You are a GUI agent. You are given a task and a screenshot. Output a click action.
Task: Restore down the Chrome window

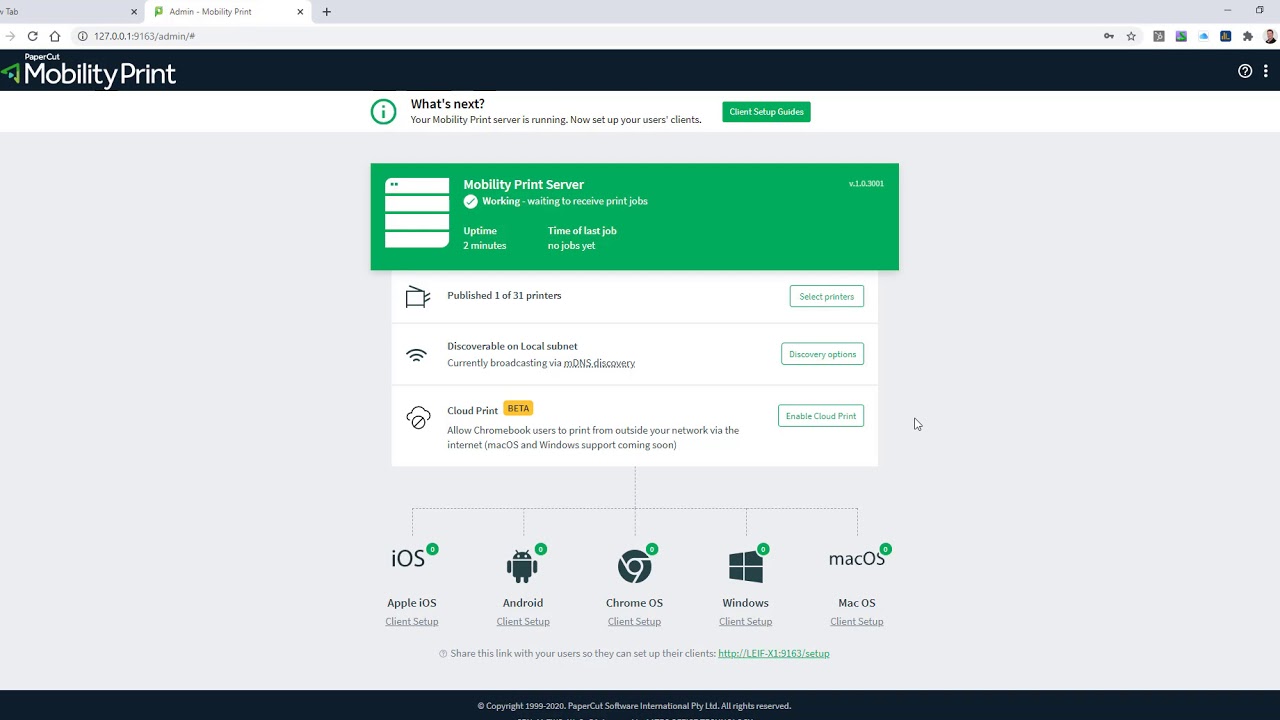click(x=1259, y=11)
